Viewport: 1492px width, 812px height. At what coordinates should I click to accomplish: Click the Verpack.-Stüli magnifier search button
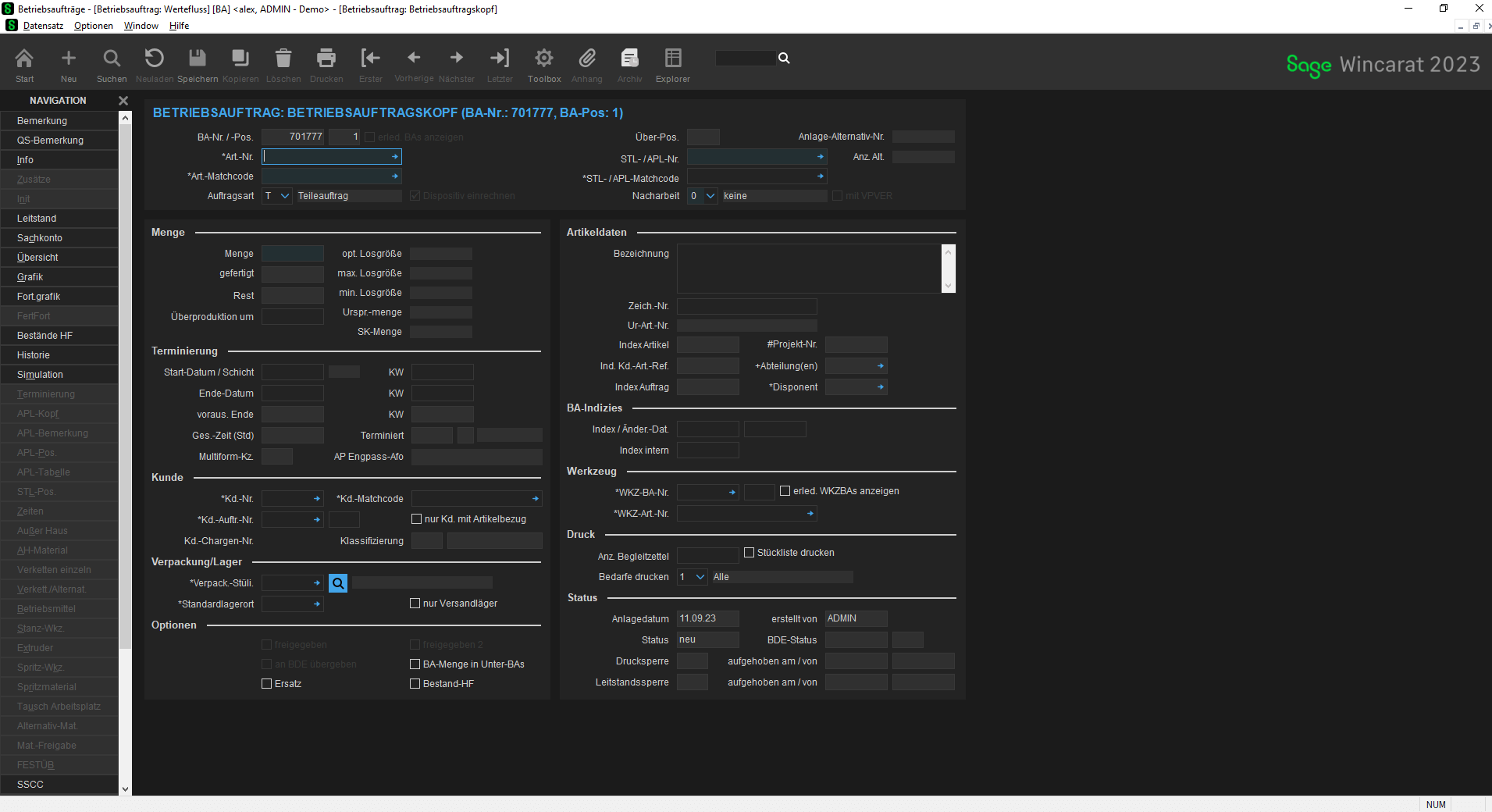[x=338, y=583]
